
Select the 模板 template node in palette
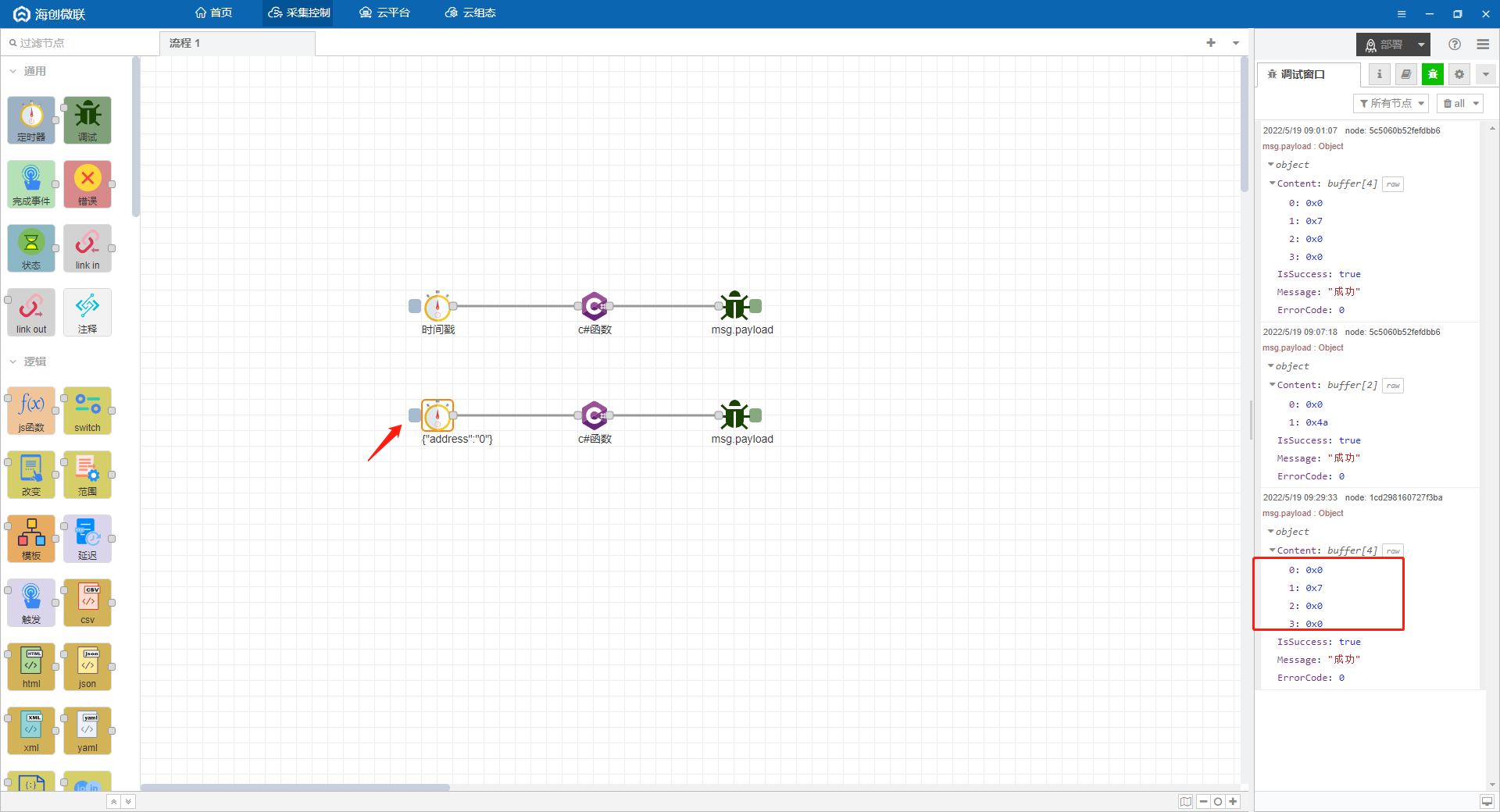(x=31, y=539)
